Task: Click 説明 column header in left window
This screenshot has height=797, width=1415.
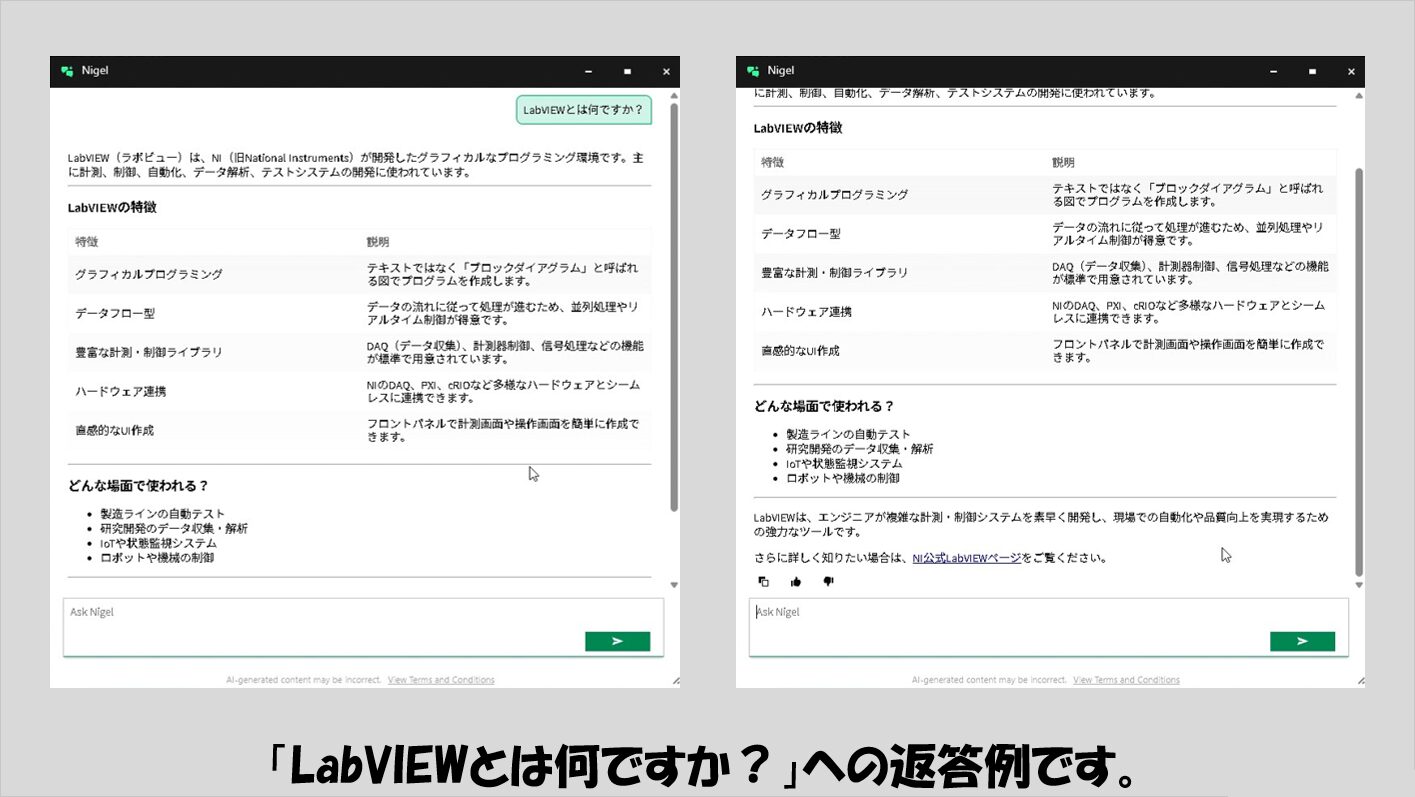Action: pyautogui.click(x=378, y=242)
